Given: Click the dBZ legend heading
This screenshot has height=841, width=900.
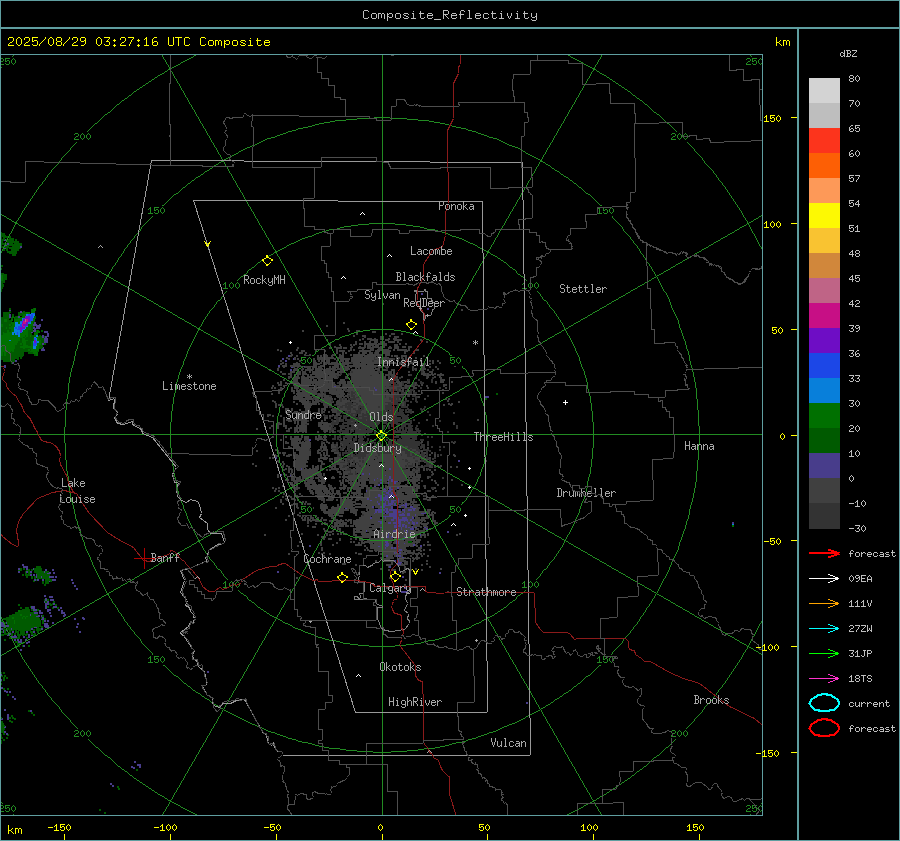Looking at the screenshot, I should pyautogui.click(x=848, y=53).
